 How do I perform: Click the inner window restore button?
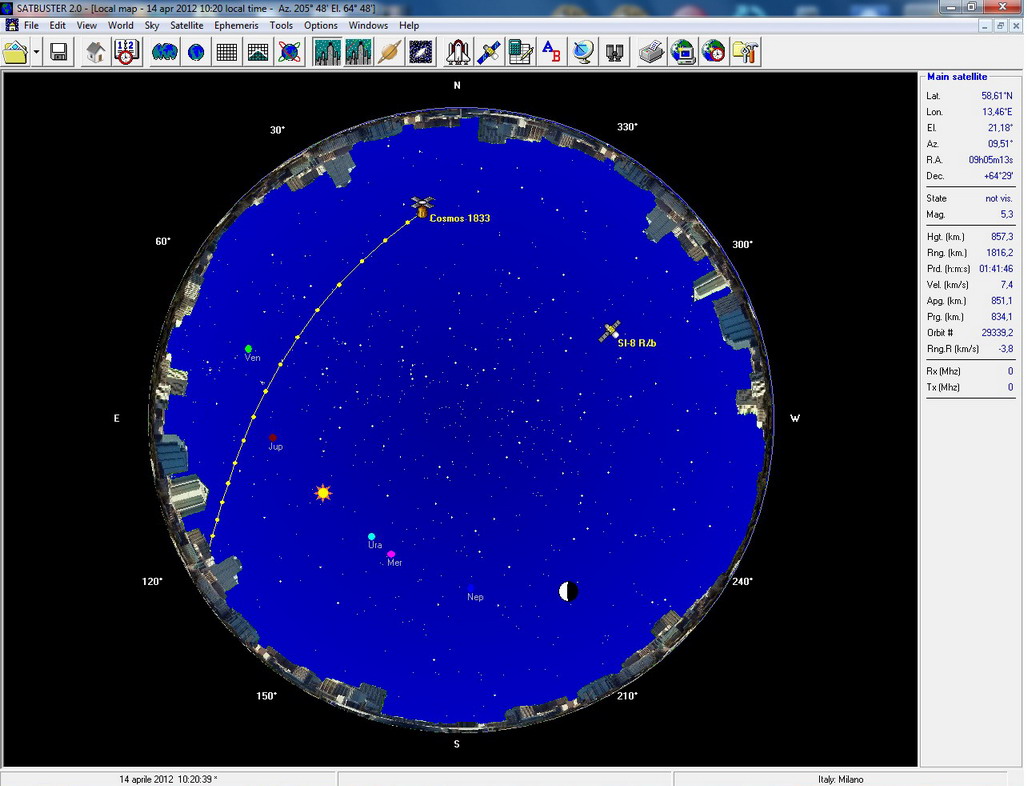point(999,26)
